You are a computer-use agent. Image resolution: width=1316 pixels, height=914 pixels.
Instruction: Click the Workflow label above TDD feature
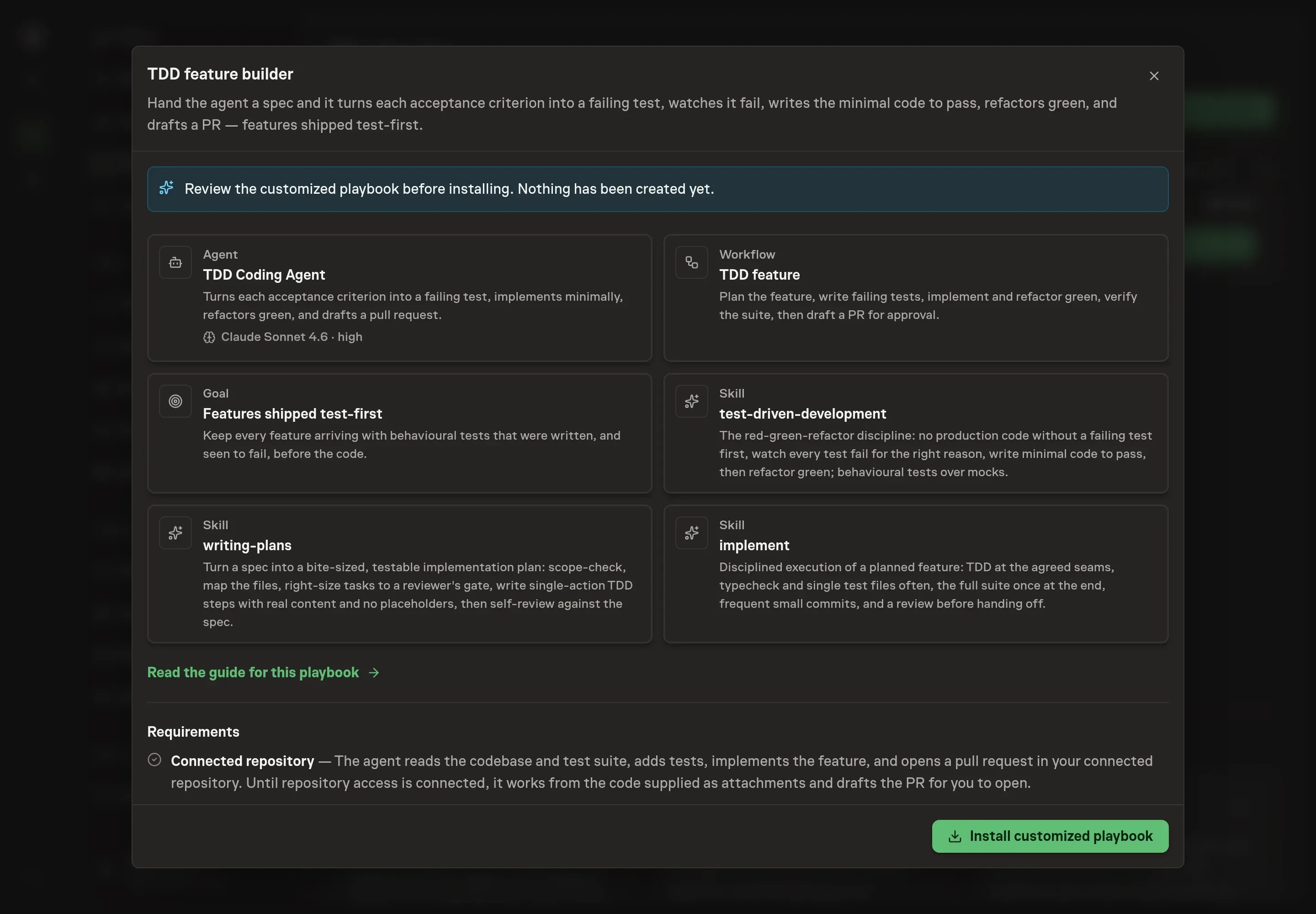(747, 254)
